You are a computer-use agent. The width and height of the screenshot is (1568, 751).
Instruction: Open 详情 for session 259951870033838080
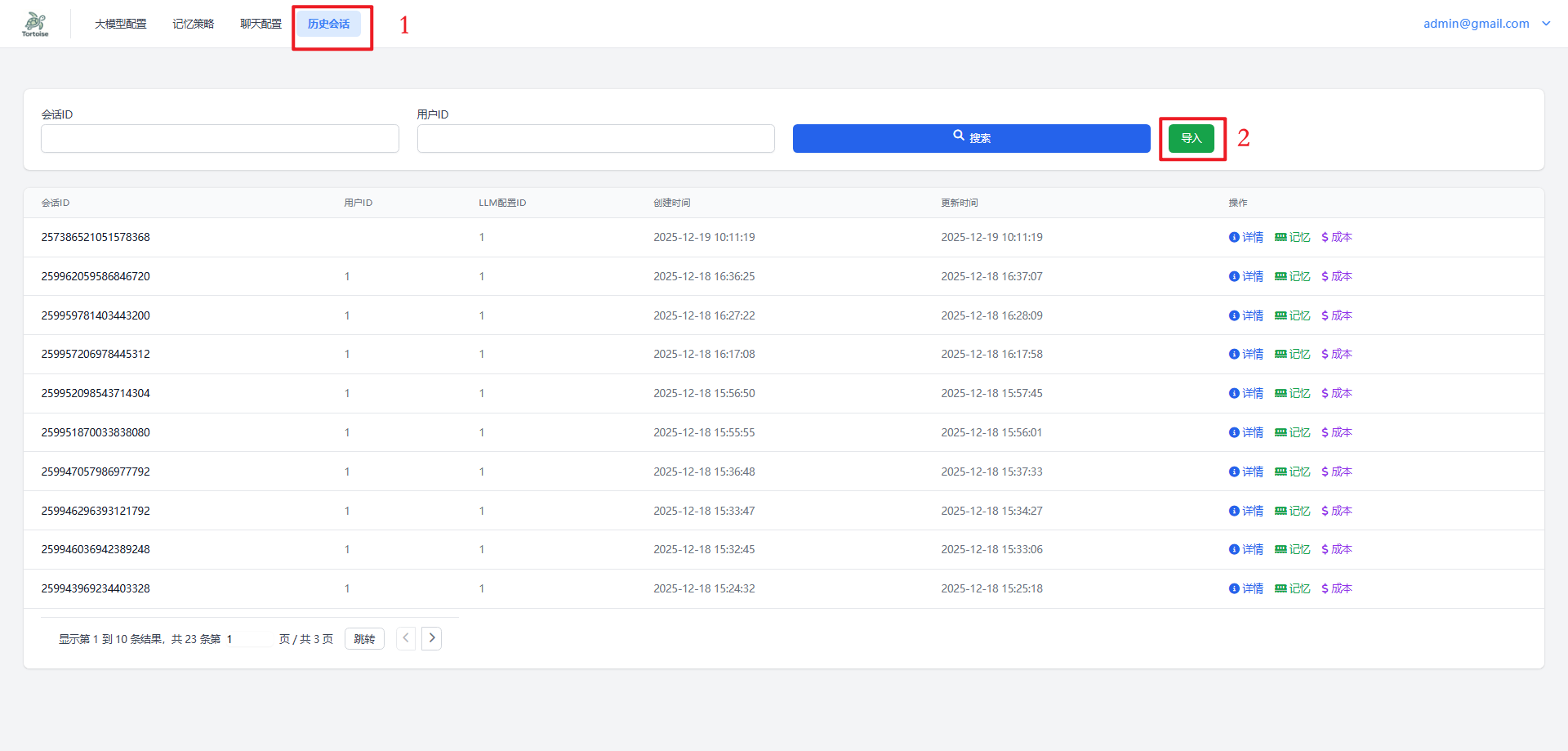1246,432
